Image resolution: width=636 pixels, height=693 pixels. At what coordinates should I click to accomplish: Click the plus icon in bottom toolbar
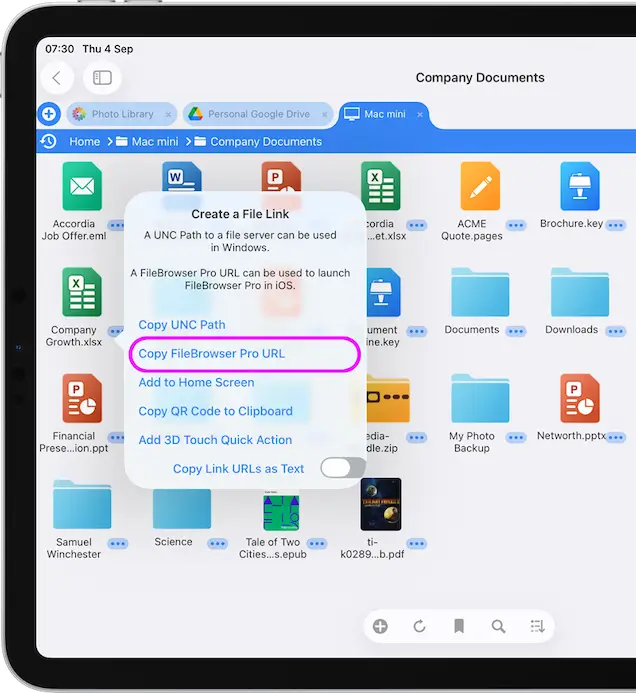(380, 627)
